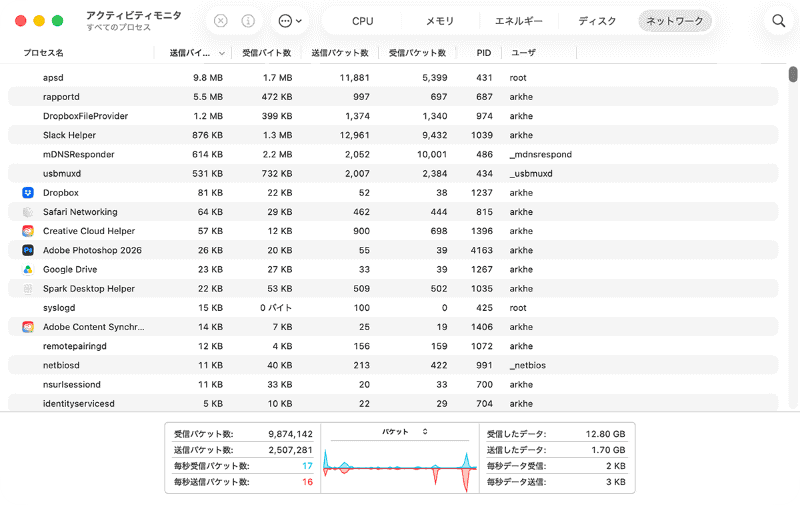Click the stop process (X) toolbar icon
This screenshot has height=505, width=800.
[x=220, y=21]
